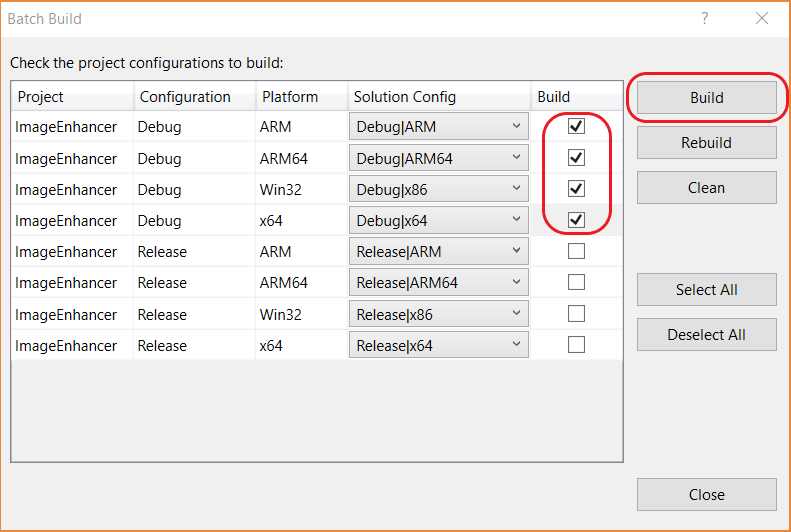The height and width of the screenshot is (532, 791).
Task: Open the Debug|x64 solution config dropdown
Action: 438,220
